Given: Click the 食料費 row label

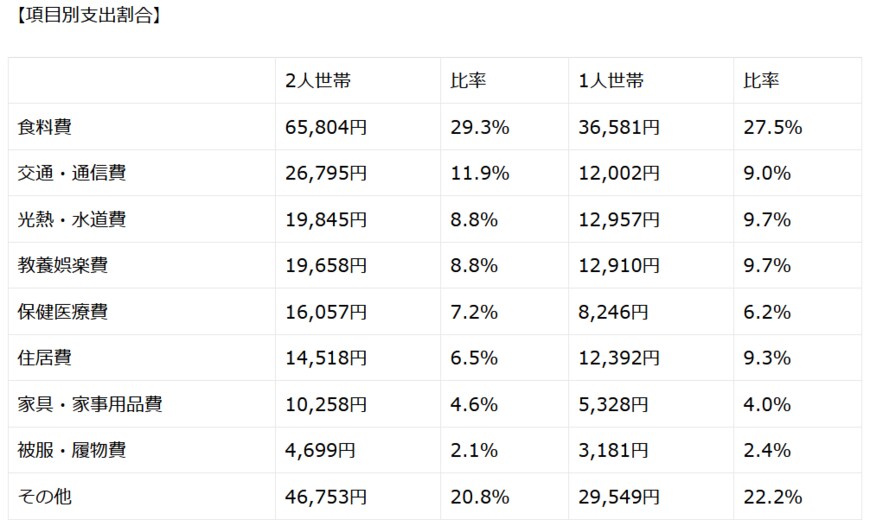Looking at the screenshot, I should [x=45, y=127].
